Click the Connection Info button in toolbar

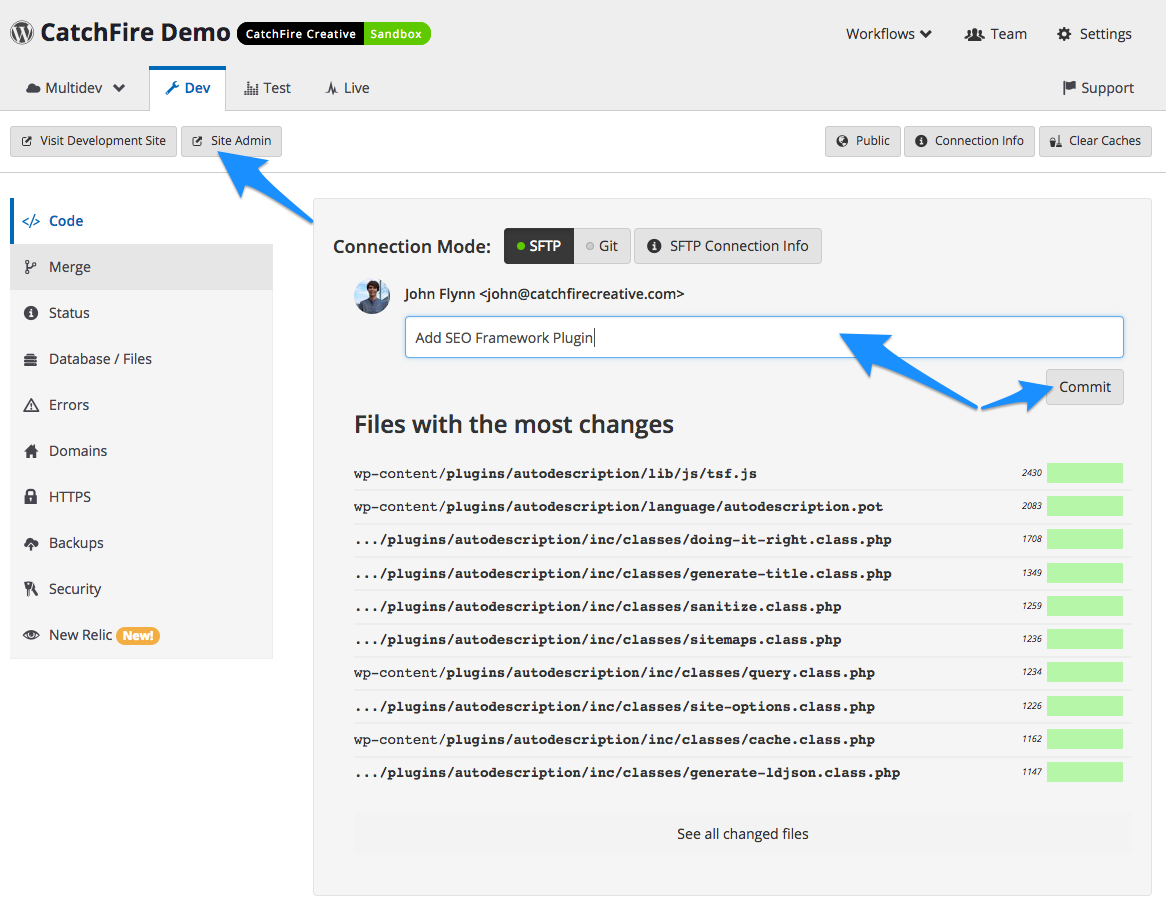pos(969,141)
